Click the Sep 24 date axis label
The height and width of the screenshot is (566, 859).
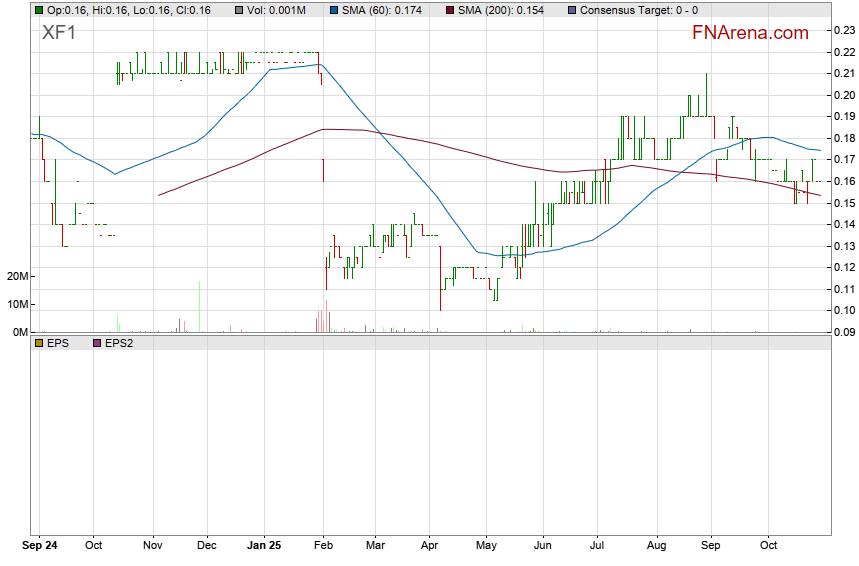(x=39, y=547)
